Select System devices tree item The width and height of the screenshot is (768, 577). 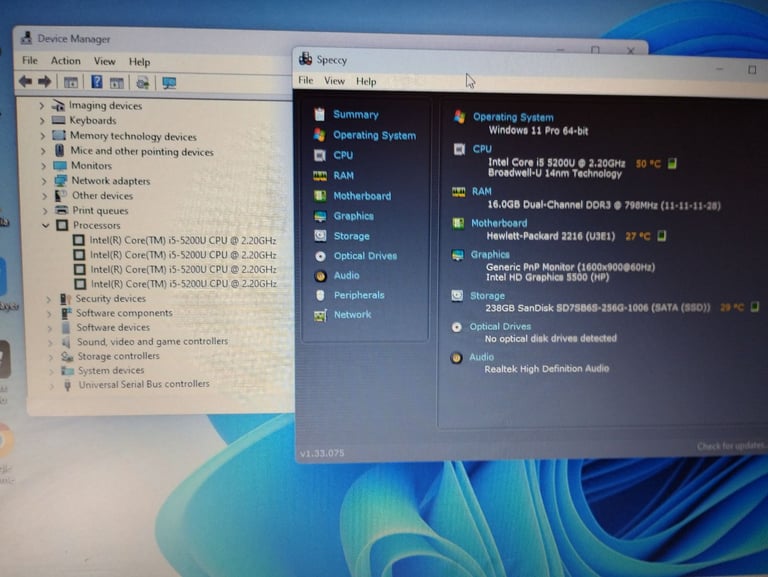pos(111,370)
